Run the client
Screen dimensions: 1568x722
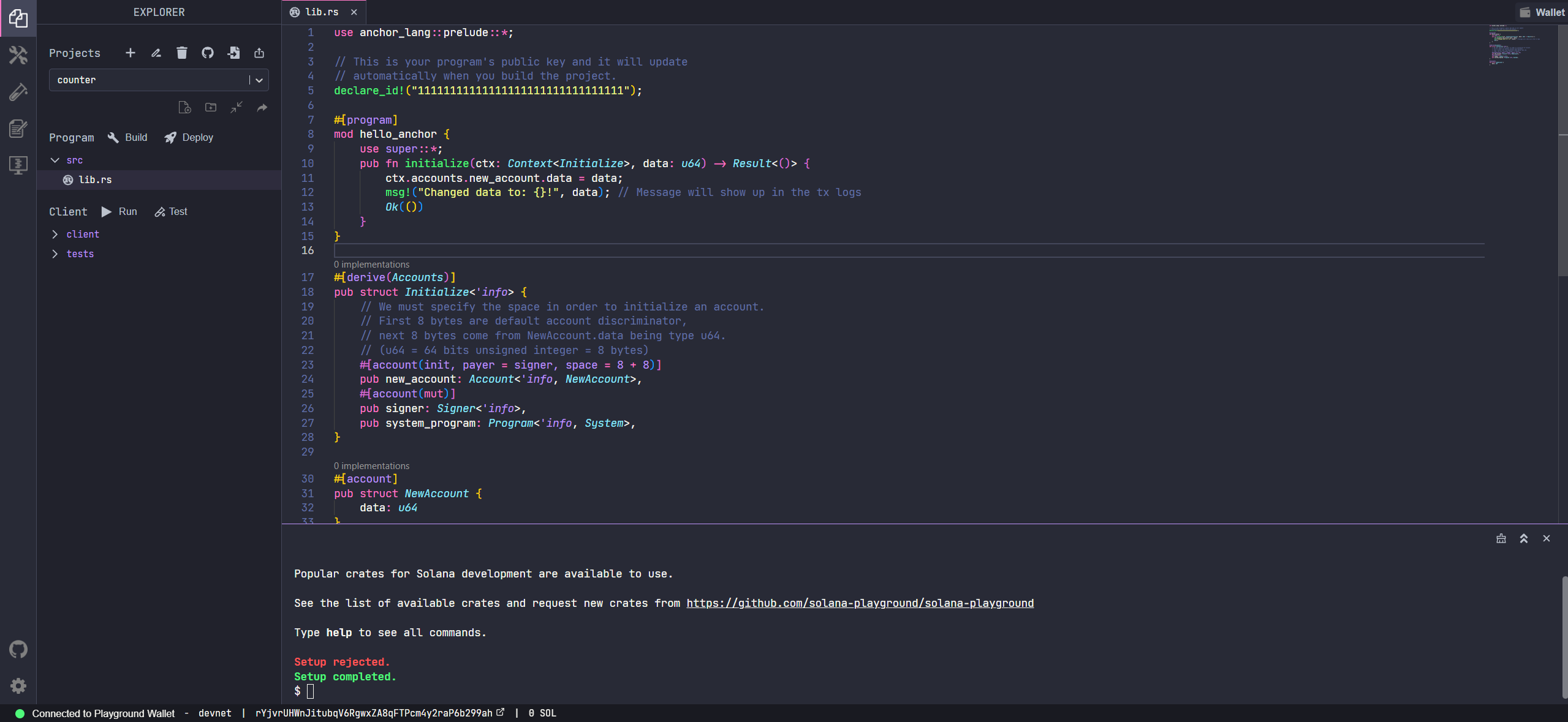point(119,211)
